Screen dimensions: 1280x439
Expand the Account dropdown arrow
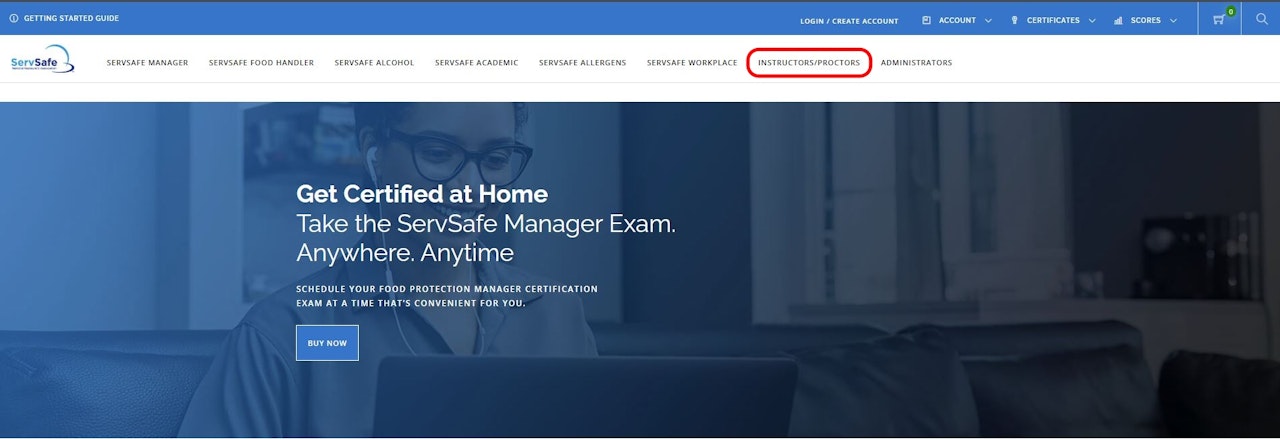pyautogui.click(x=988, y=20)
